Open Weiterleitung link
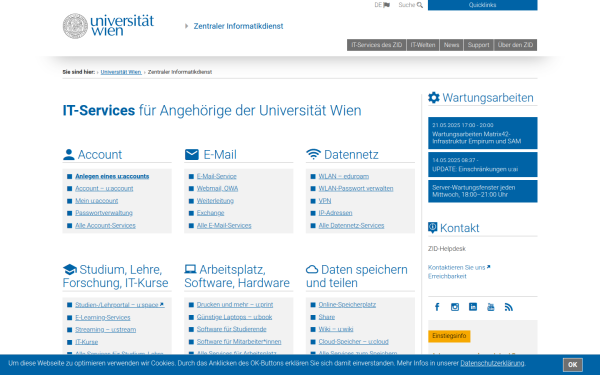The width and height of the screenshot is (600, 375). click(x=215, y=201)
